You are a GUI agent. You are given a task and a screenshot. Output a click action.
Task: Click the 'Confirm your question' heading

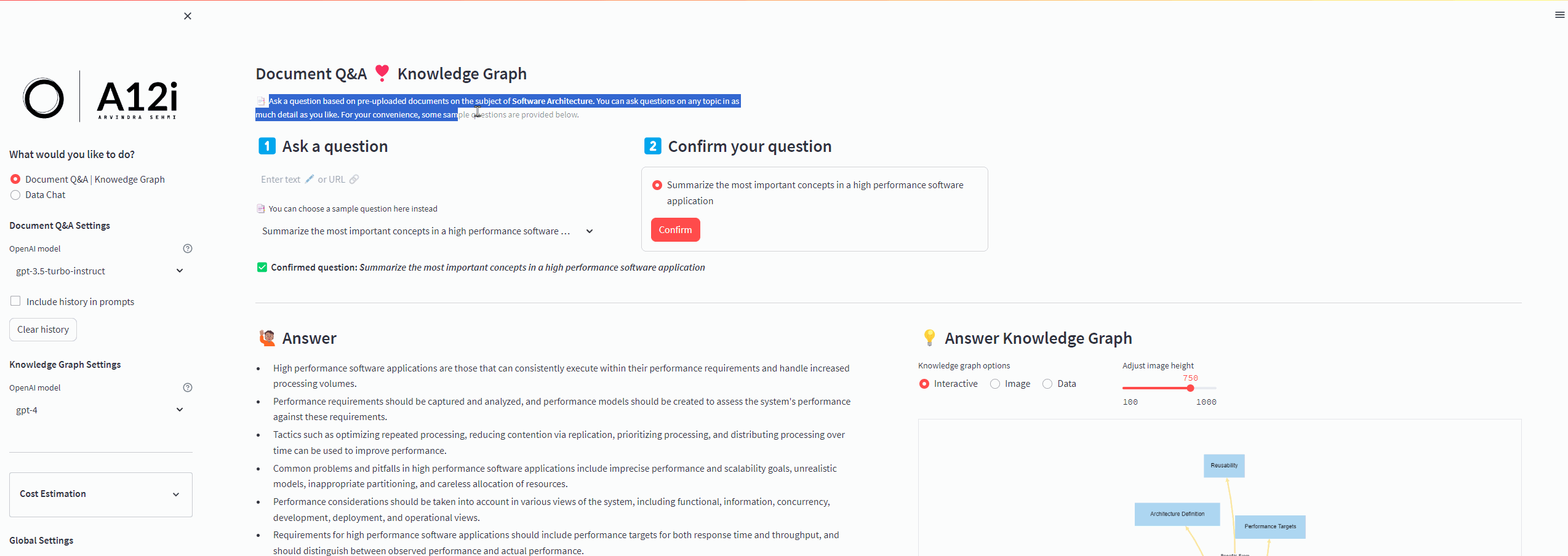pos(750,146)
